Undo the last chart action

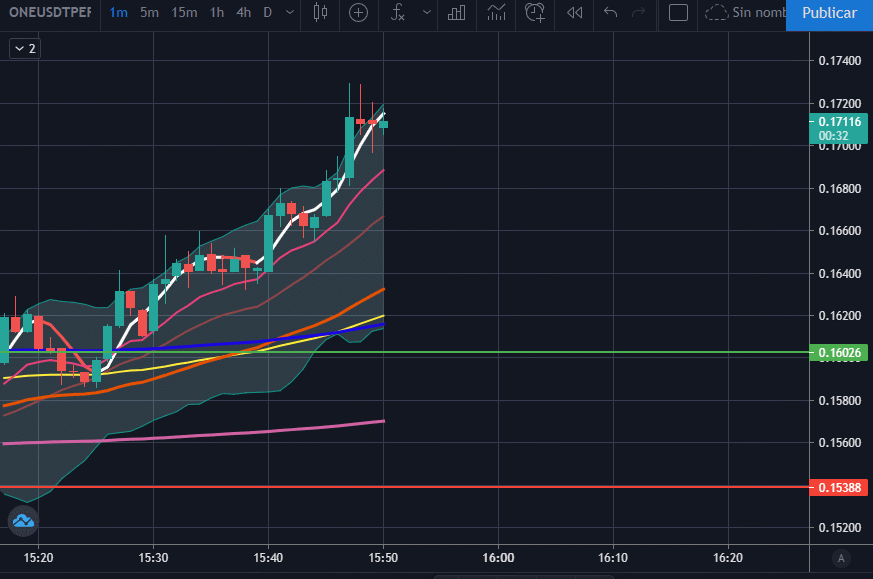610,12
